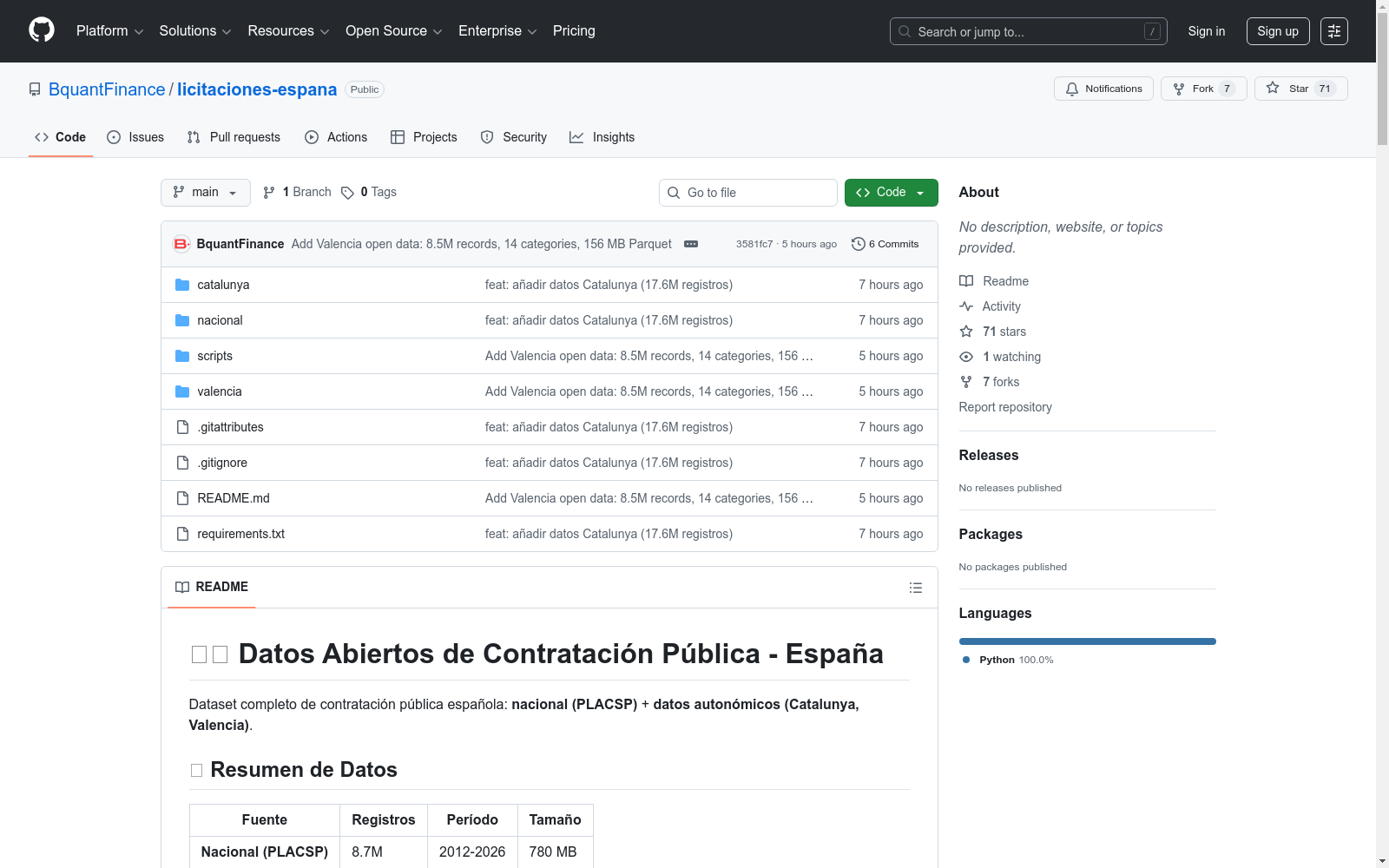Open the README outline list icon
This screenshot has width=1389, height=868.
click(x=915, y=588)
